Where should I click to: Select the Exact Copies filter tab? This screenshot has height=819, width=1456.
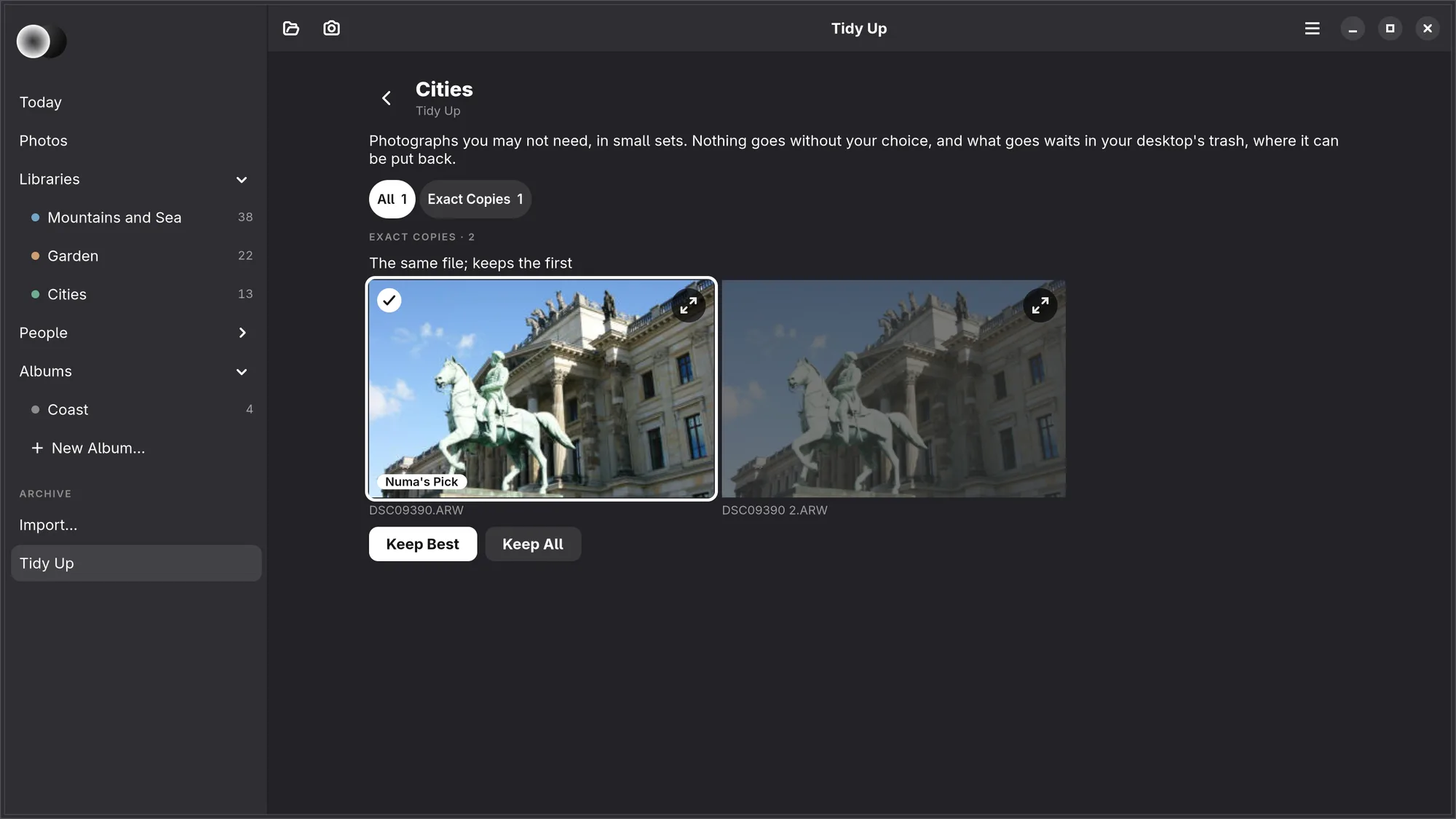(475, 199)
